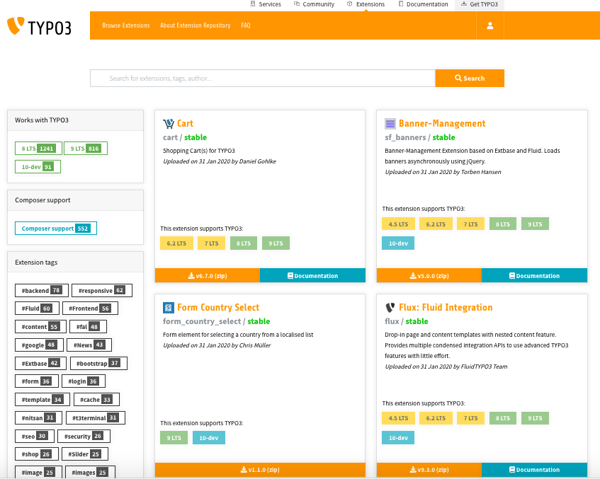Open the Extensions top menu

(x=366, y=5)
